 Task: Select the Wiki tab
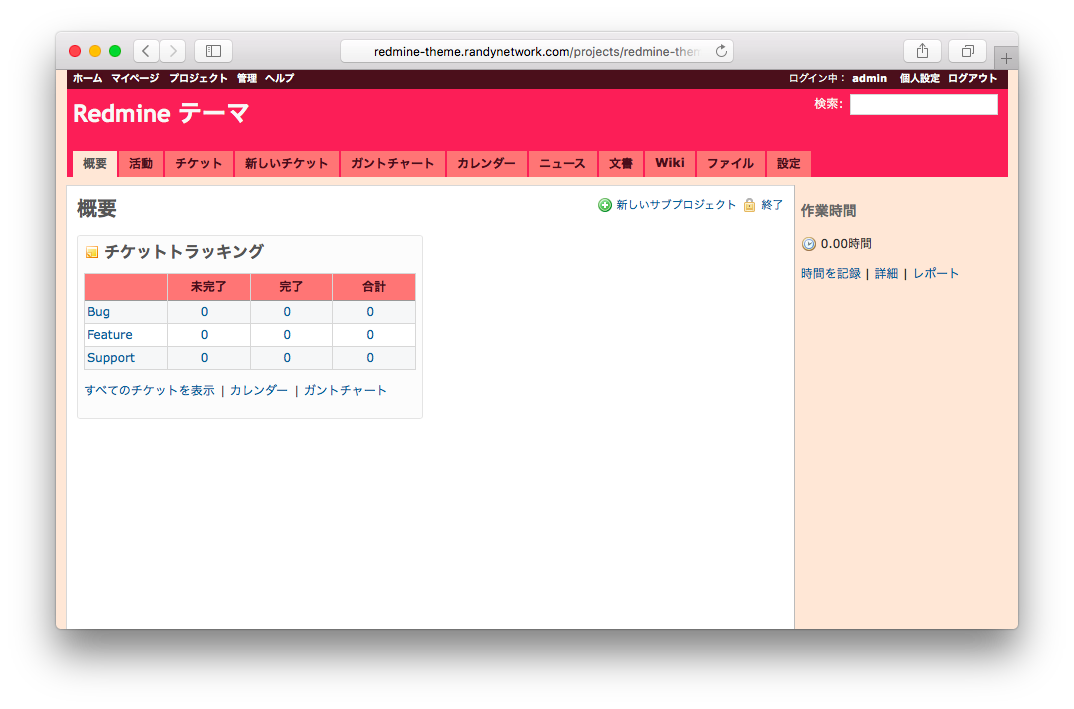[670, 164]
